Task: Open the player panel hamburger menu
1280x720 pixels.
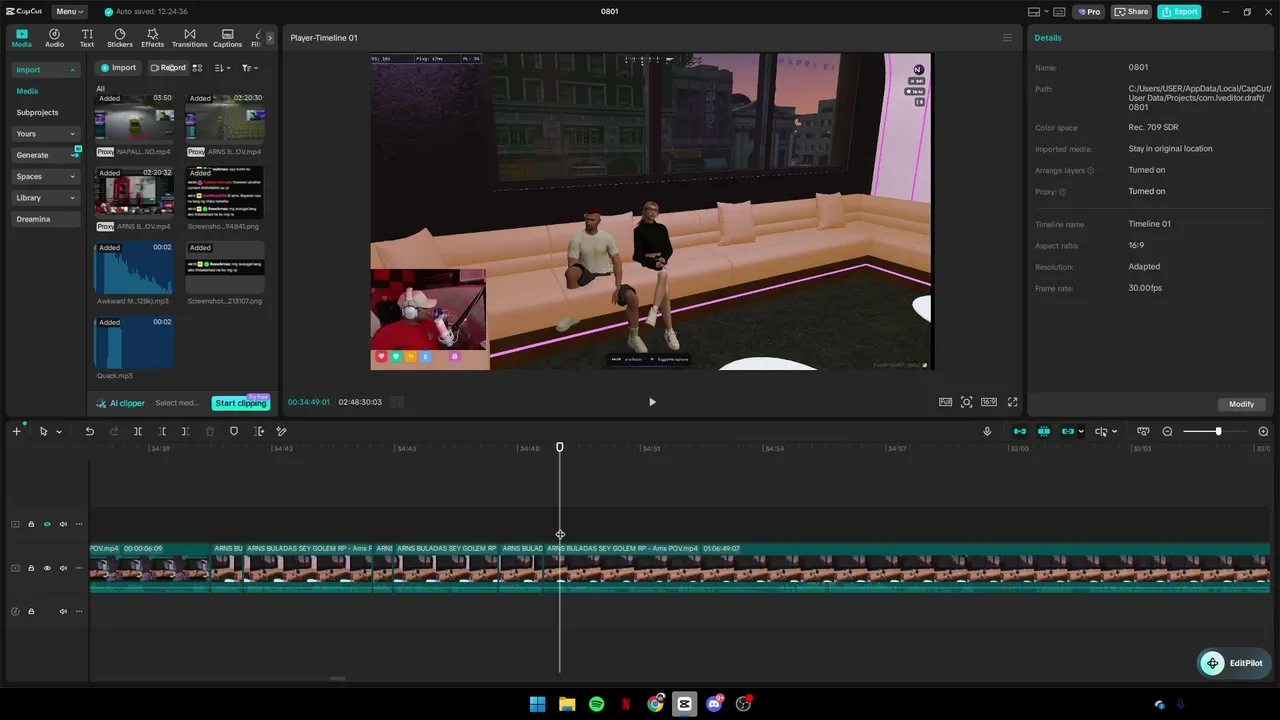Action: pyautogui.click(x=1007, y=38)
